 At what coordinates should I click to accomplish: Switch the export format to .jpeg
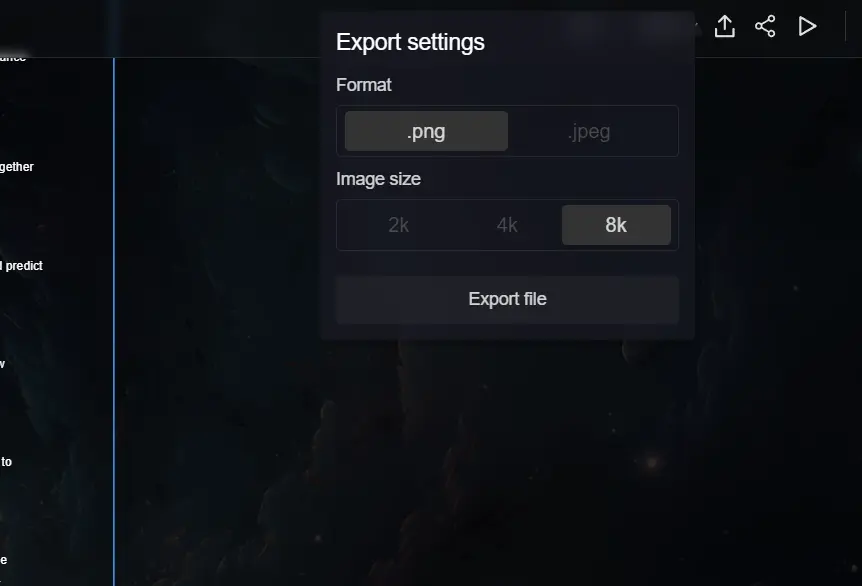[x=588, y=130]
